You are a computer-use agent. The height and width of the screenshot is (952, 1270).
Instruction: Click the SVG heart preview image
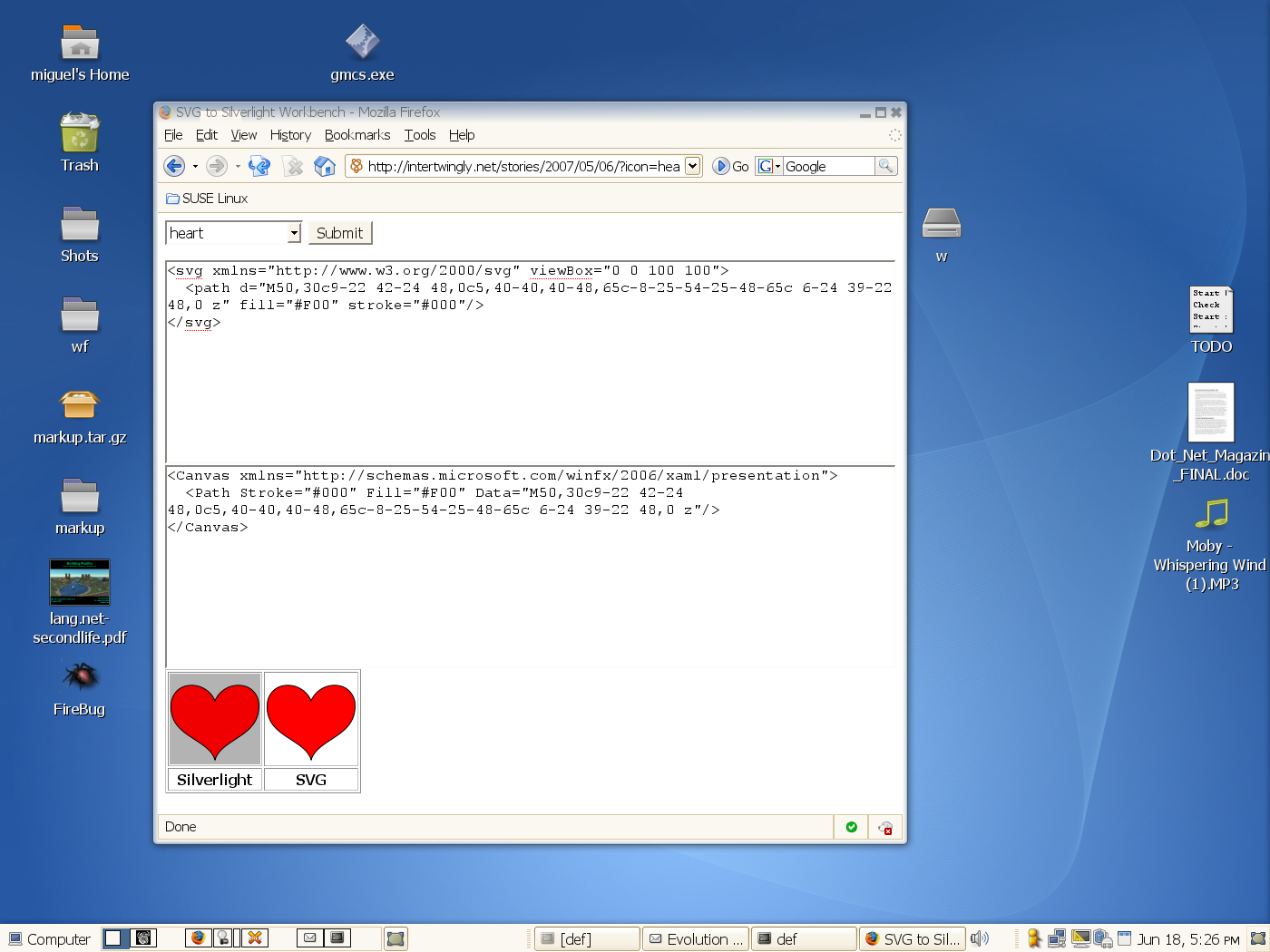click(x=311, y=718)
